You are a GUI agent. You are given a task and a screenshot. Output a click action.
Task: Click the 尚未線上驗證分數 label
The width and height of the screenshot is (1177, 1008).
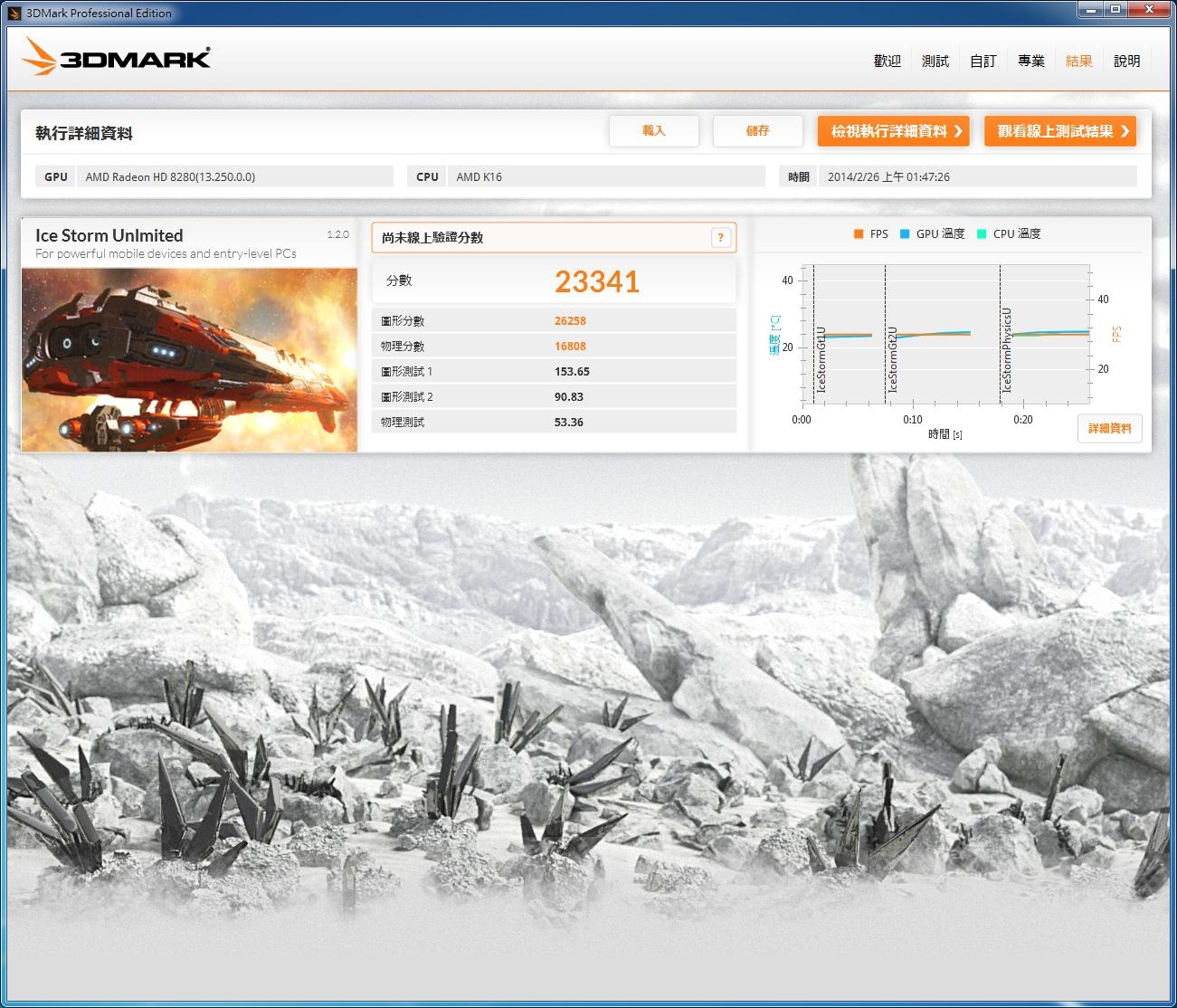(432, 238)
